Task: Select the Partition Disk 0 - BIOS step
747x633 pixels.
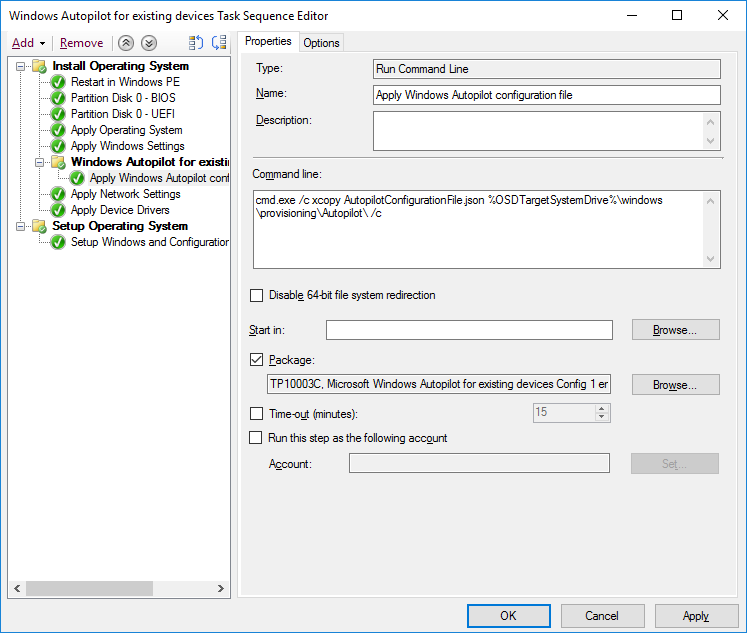Action: point(123,98)
